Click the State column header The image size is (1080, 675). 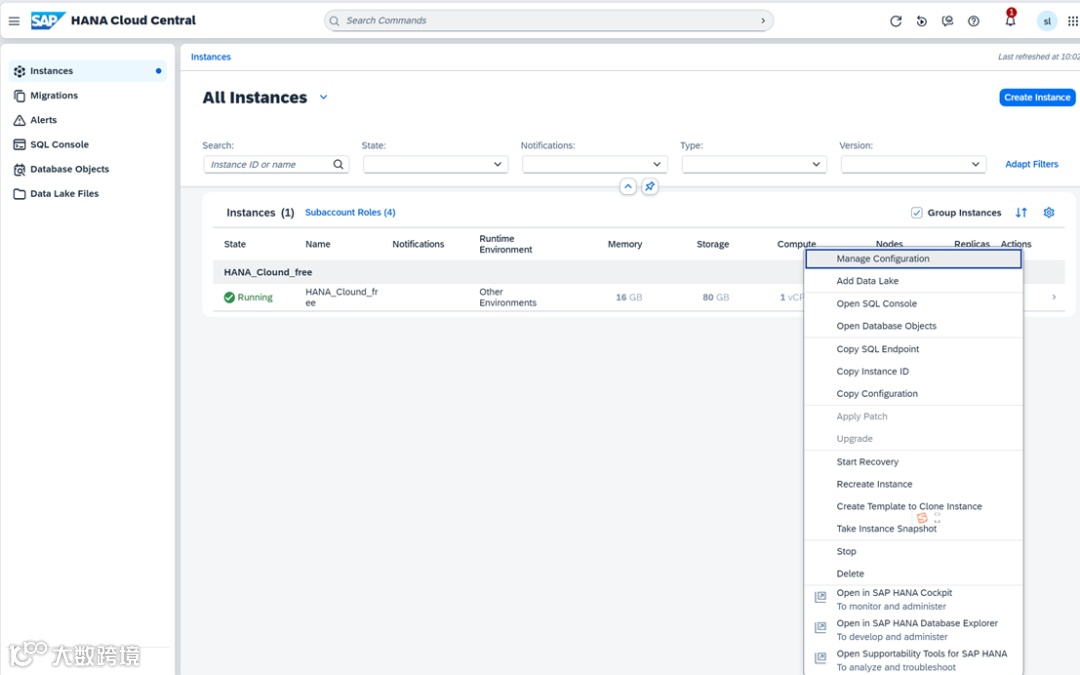(235, 244)
